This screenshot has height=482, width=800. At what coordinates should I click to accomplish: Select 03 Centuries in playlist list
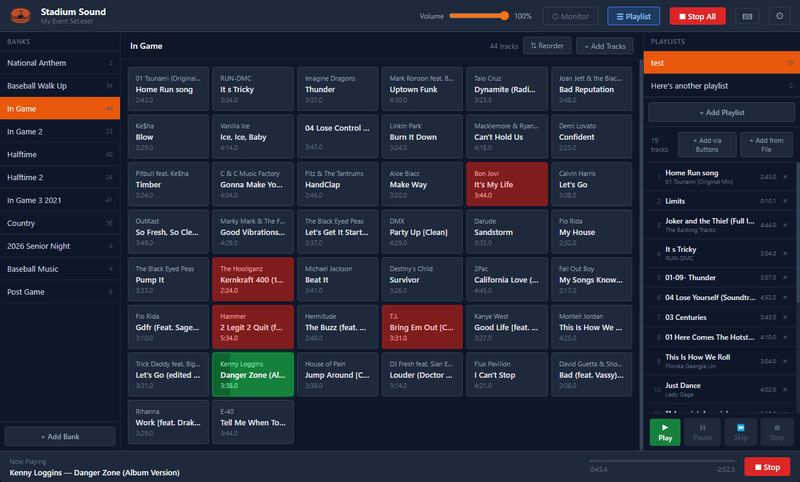pyautogui.click(x=720, y=317)
